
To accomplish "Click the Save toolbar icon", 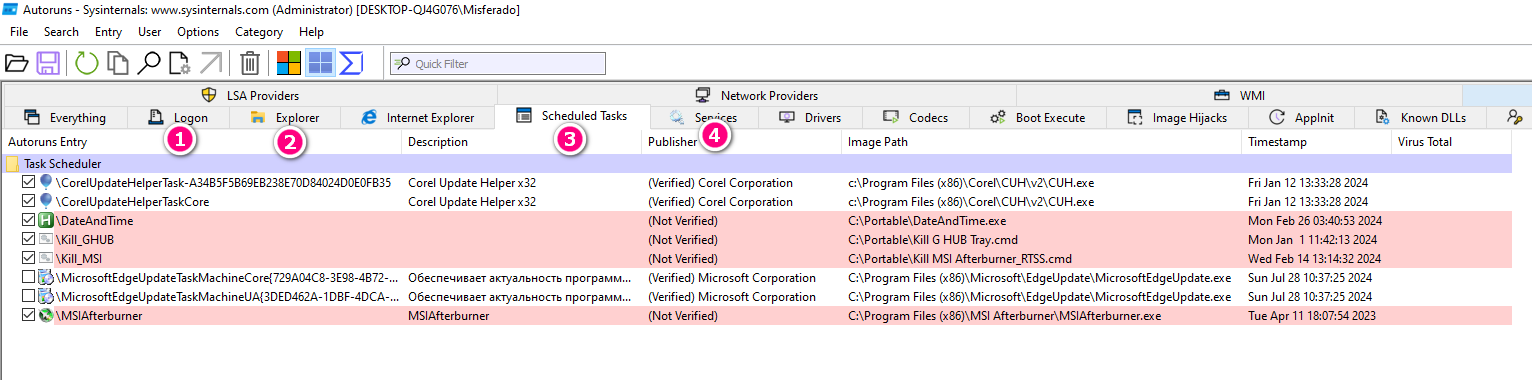I will point(47,64).
